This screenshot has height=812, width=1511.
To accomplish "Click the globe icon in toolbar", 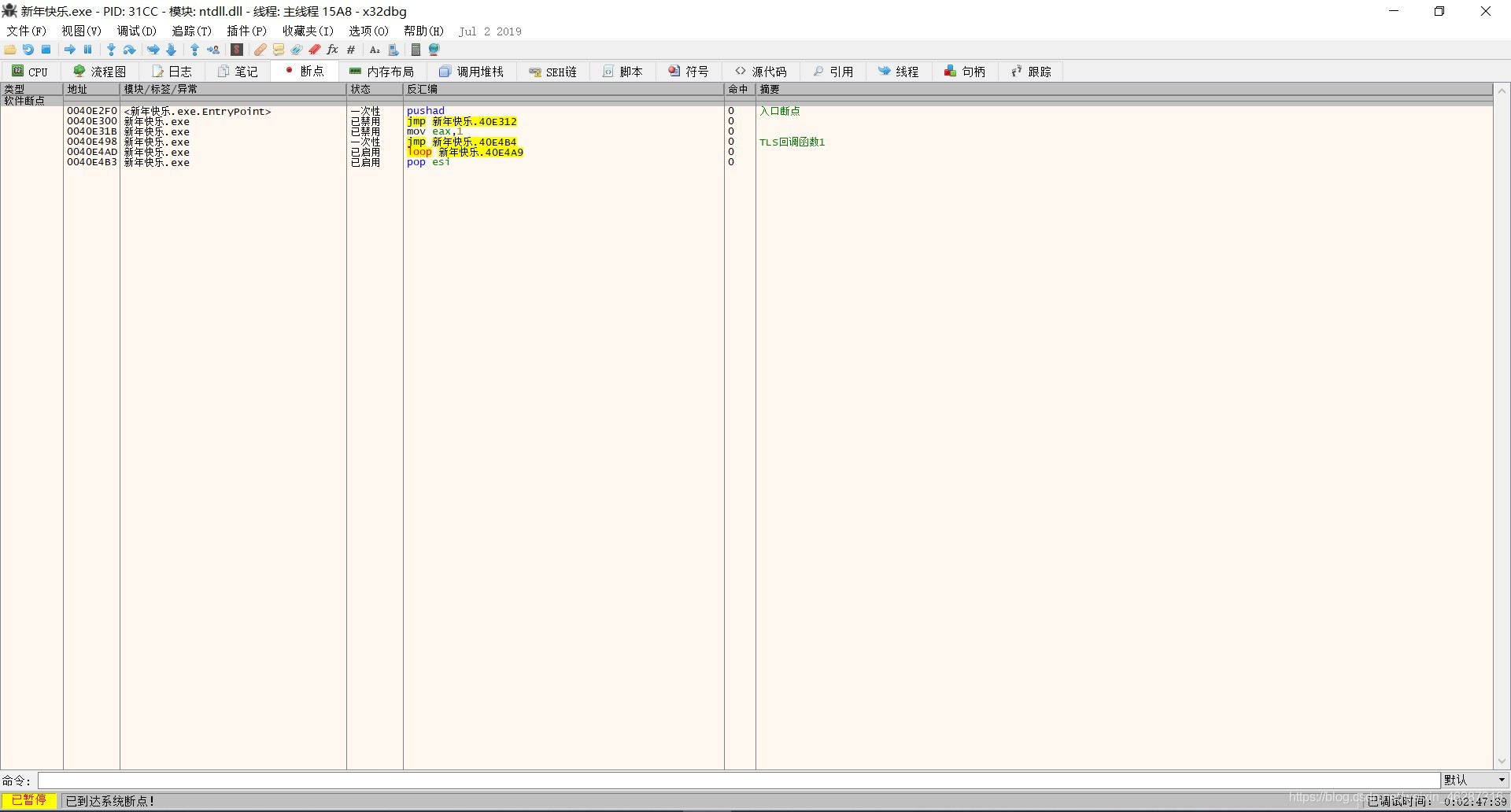I will pyautogui.click(x=434, y=50).
